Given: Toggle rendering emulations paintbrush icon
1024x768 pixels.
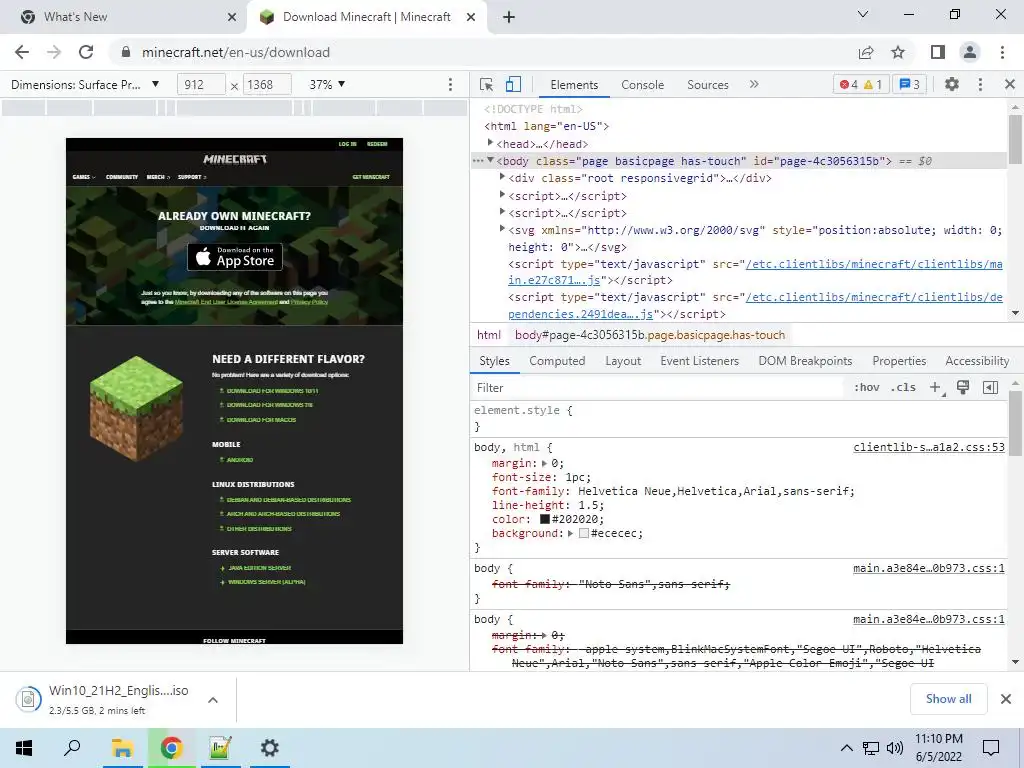Looking at the screenshot, I should click(x=963, y=387).
